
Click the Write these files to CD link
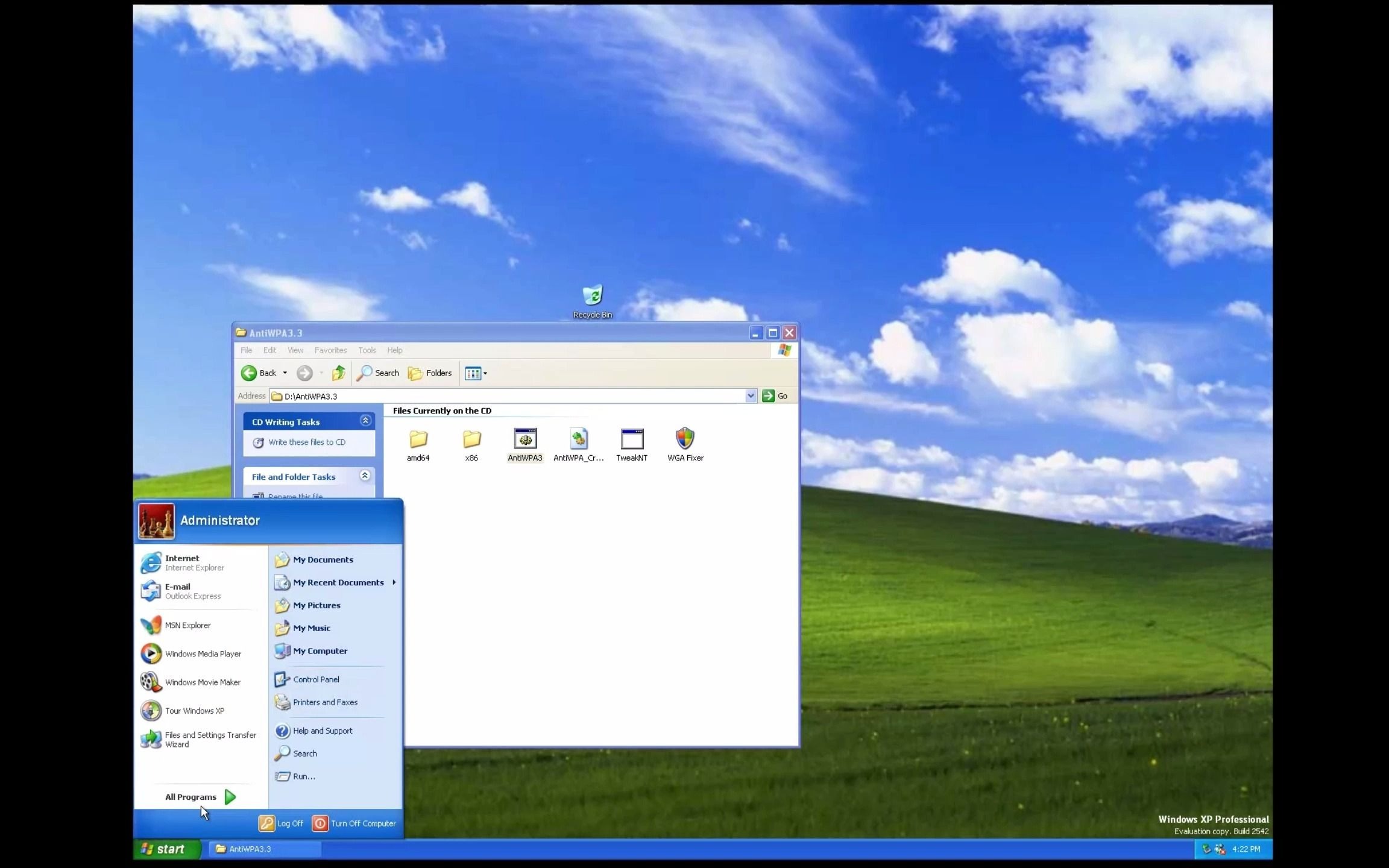tap(307, 442)
